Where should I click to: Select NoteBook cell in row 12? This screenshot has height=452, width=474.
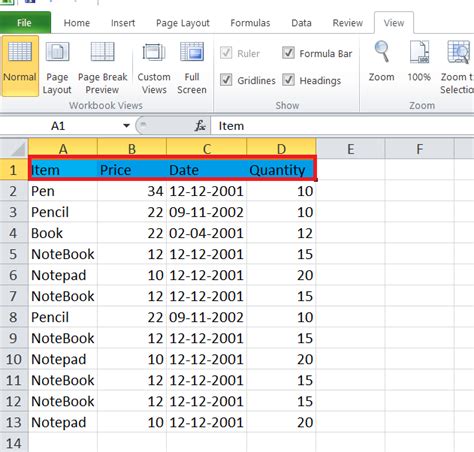[63, 401]
